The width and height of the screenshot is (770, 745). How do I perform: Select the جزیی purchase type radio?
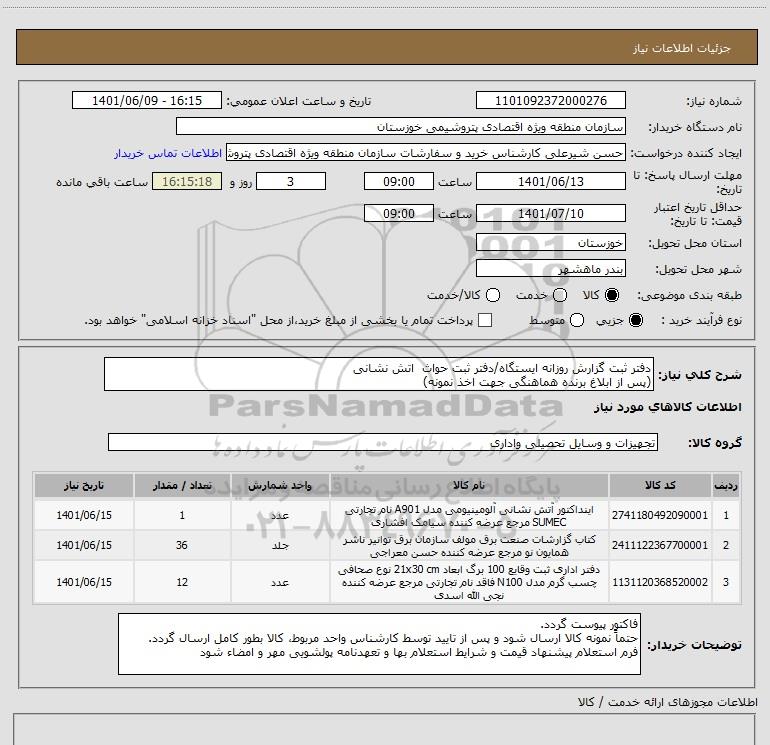click(636, 320)
